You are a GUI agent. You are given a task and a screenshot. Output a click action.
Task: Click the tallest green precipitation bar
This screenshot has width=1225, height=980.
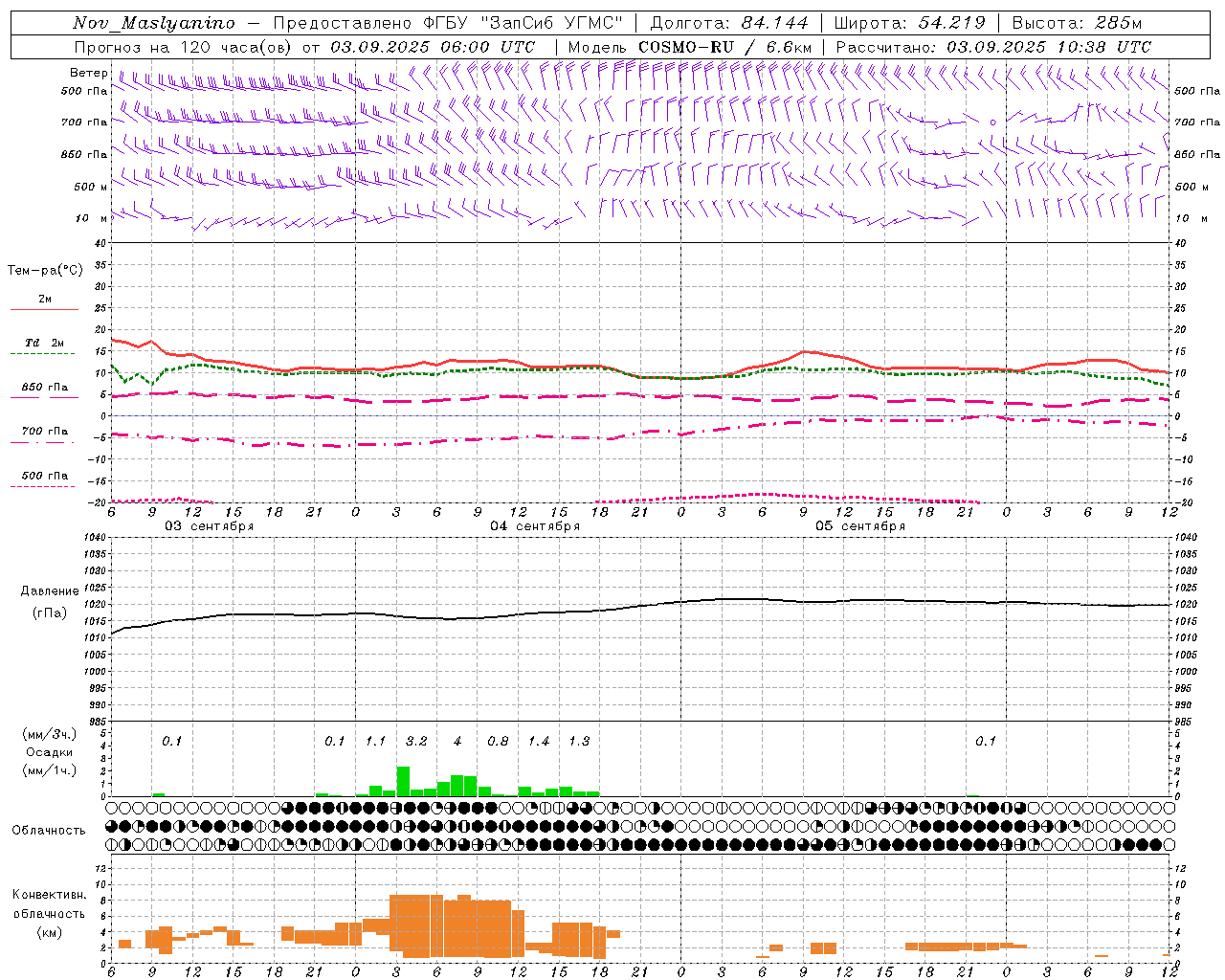[x=403, y=781]
